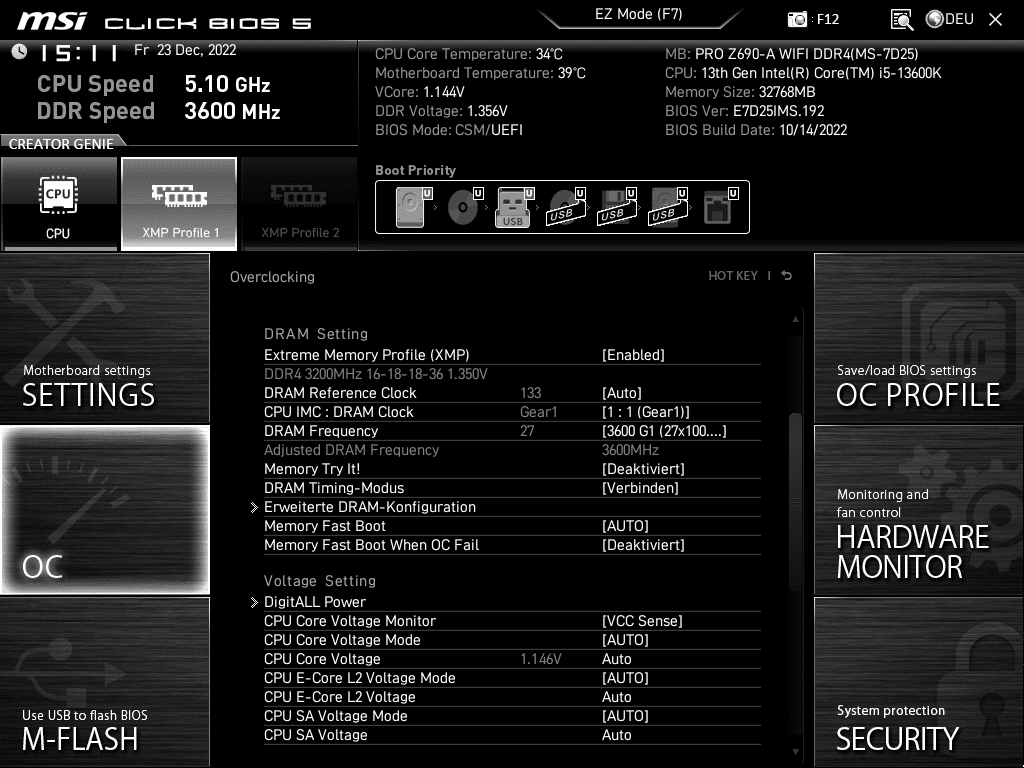The image size is (1024, 768).
Task: Edit the CPU E-Core L2 Voltage field
Action: [616, 696]
